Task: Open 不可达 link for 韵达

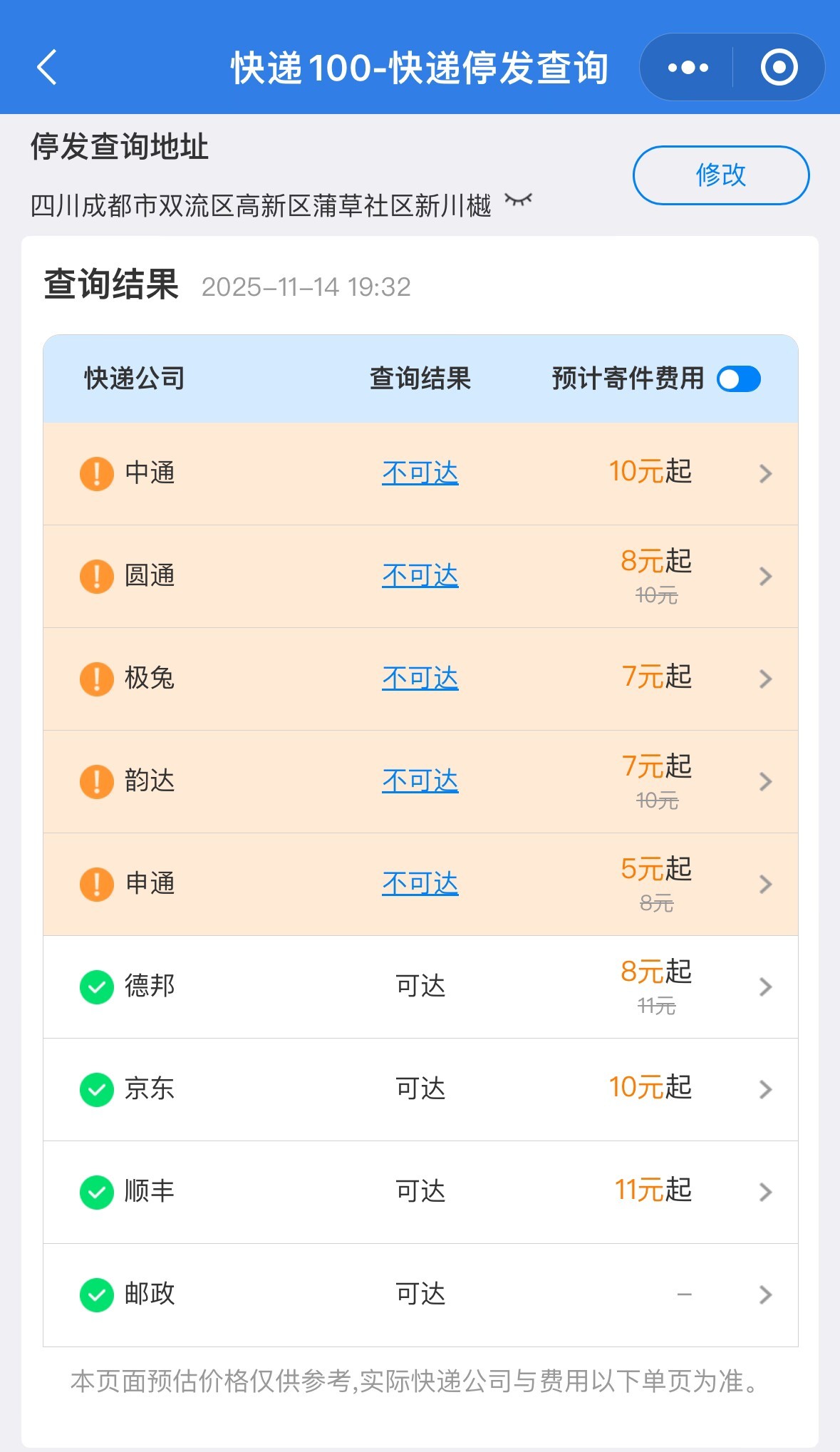Action: click(x=420, y=781)
